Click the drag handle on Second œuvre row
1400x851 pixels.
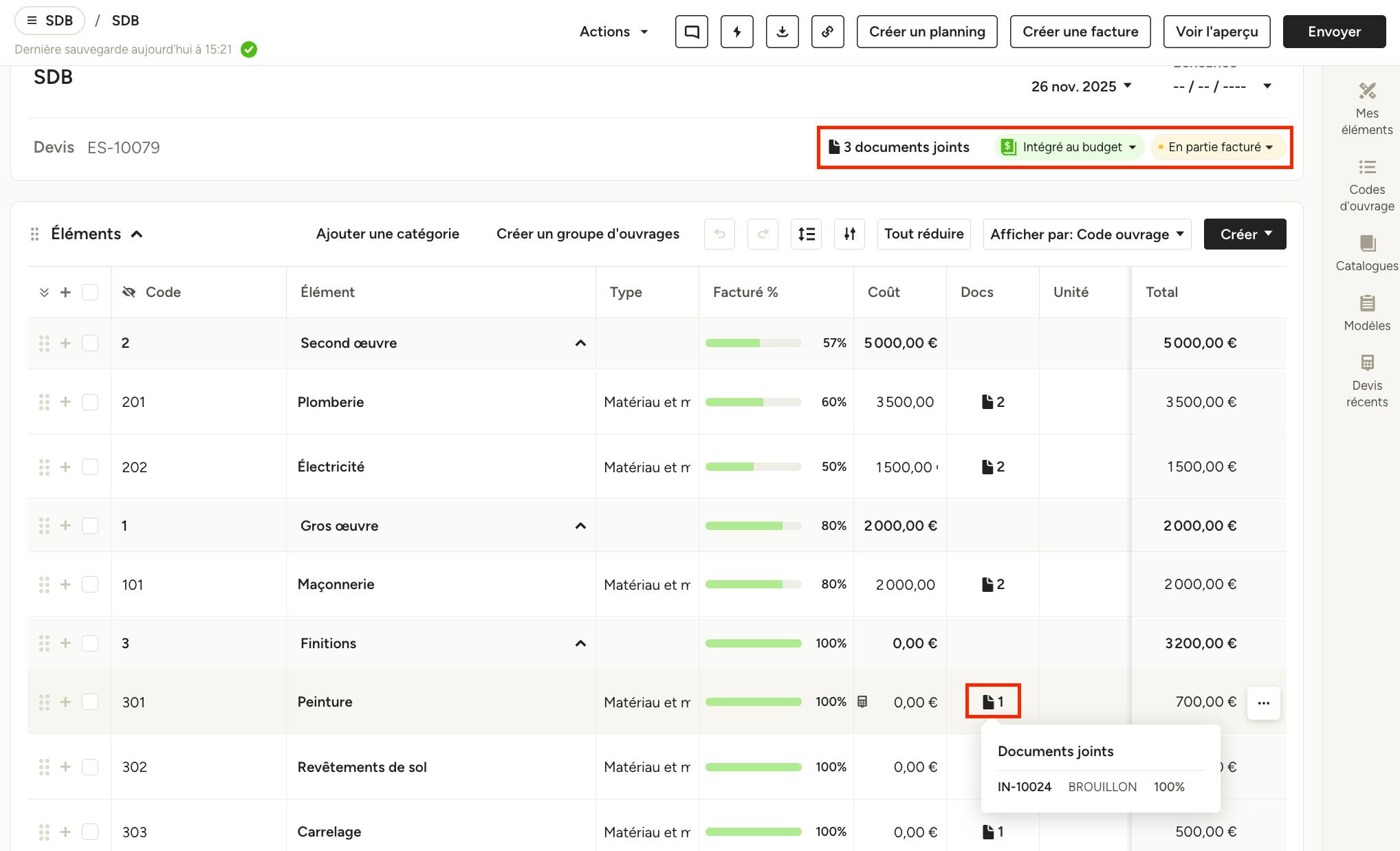pos(44,343)
